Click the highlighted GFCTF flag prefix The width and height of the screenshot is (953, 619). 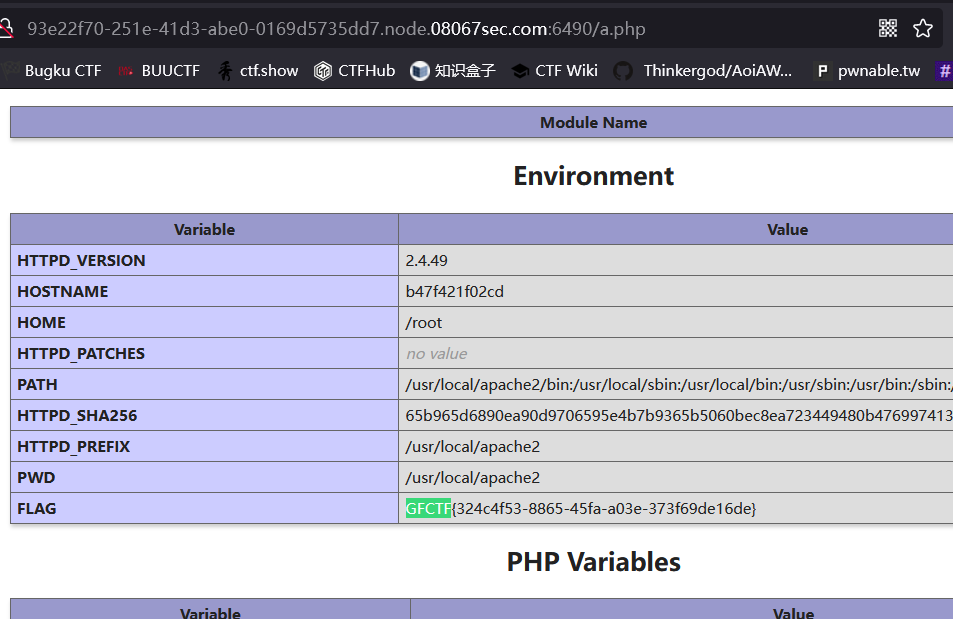[428, 508]
